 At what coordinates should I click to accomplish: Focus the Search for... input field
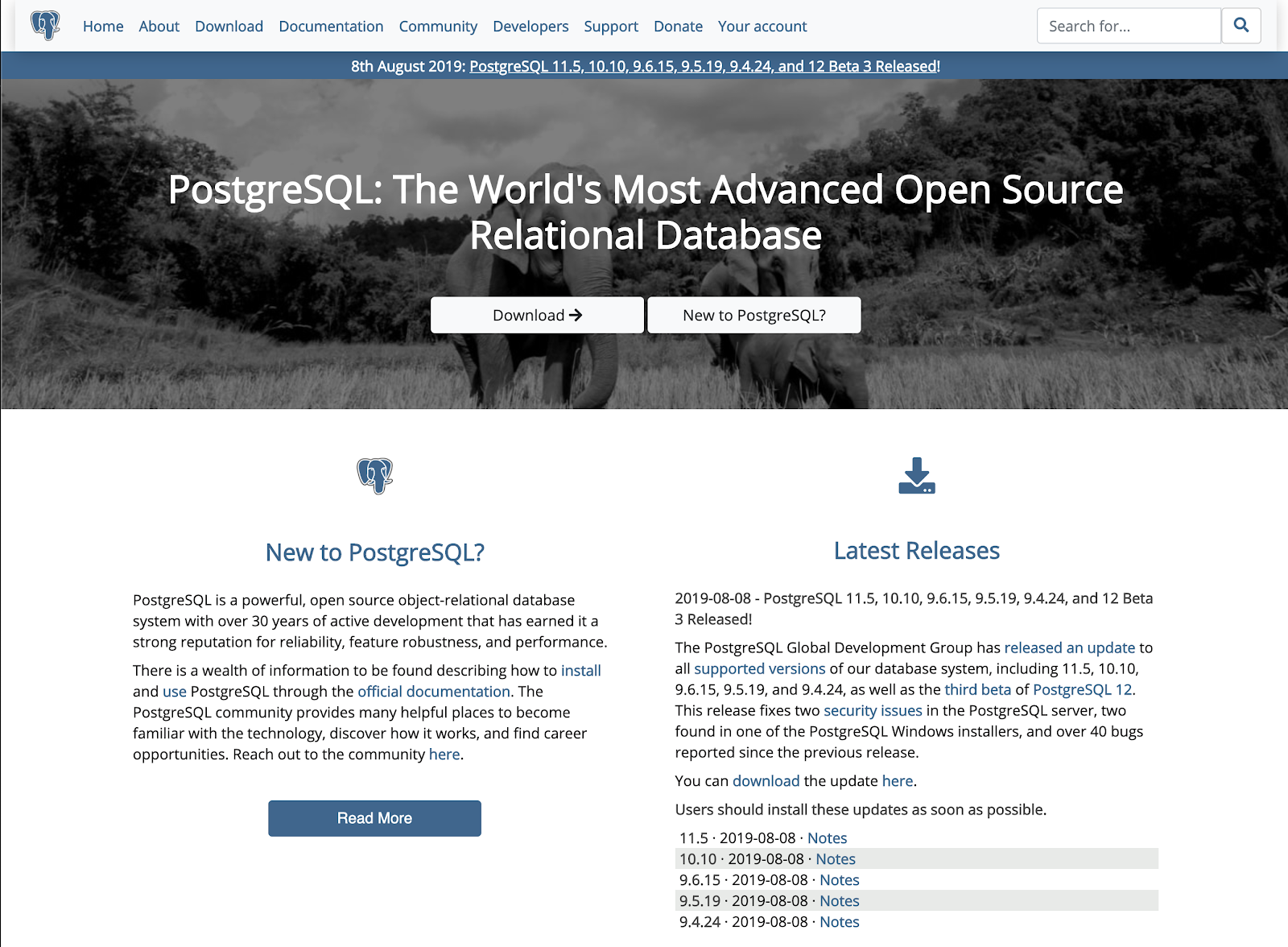[1129, 26]
